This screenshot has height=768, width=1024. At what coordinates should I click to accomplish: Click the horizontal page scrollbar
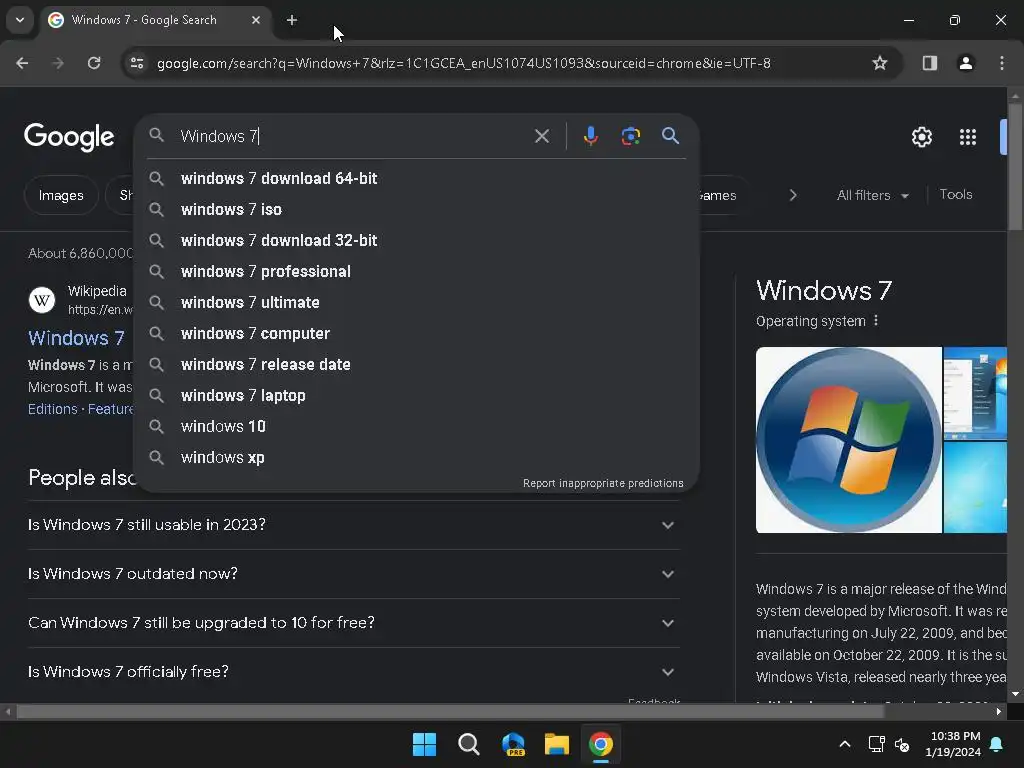coord(451,711)
